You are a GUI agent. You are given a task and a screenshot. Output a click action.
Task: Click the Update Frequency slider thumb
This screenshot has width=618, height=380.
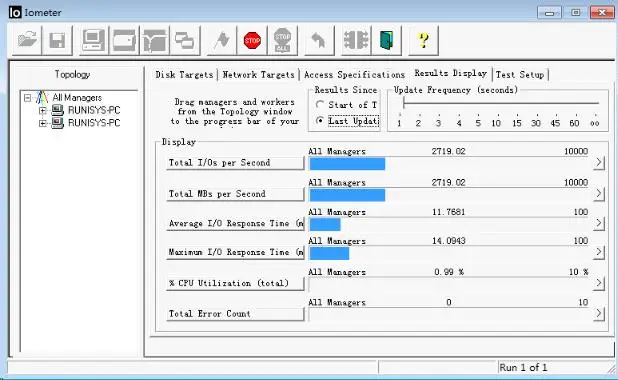coord(404,103)
